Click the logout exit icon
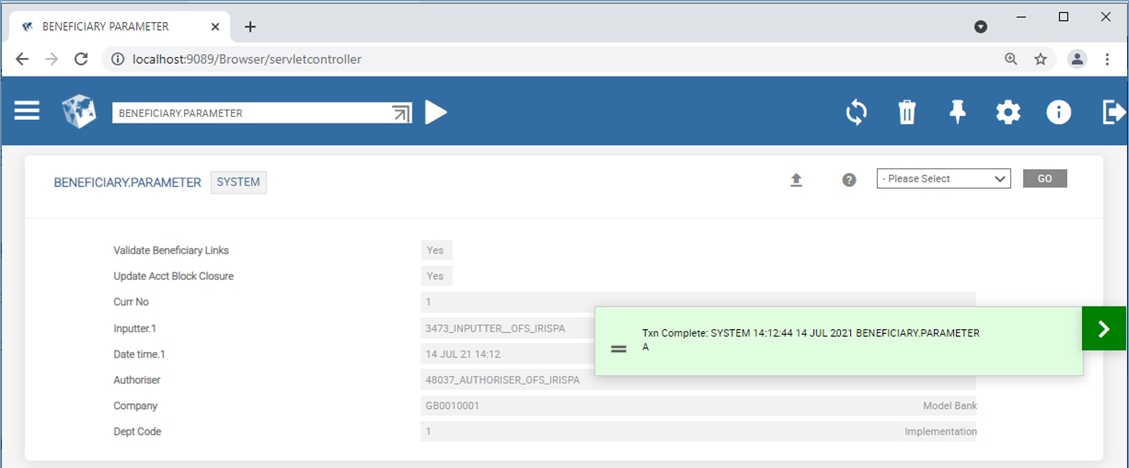Screen dimensions: 1129x468 [1113, 112]
